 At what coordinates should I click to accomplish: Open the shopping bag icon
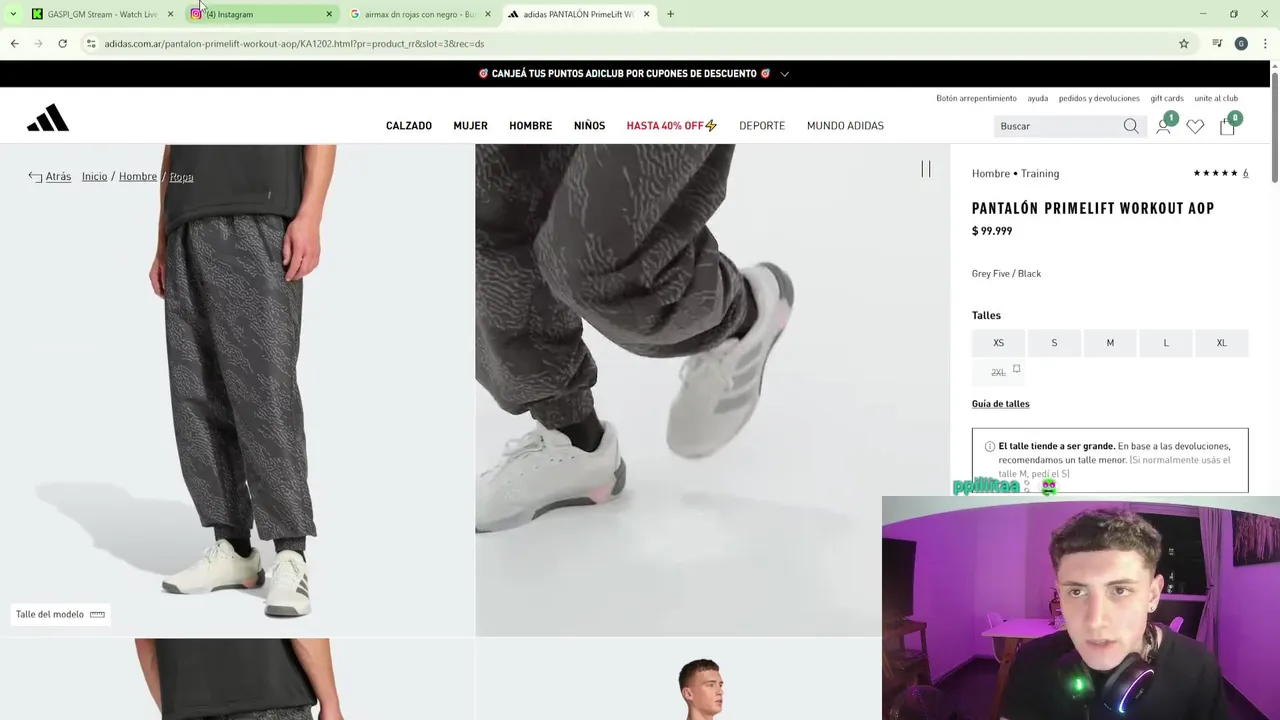(x=1227, y=126)
